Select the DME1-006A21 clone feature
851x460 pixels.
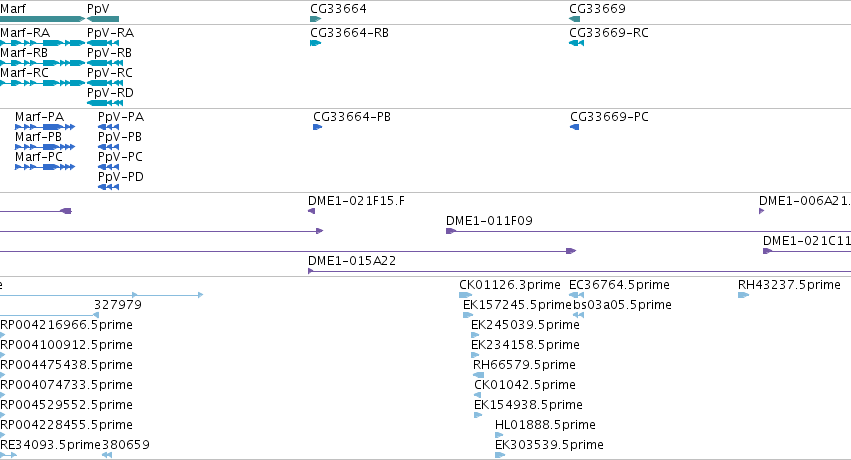(x=761, y=211)
